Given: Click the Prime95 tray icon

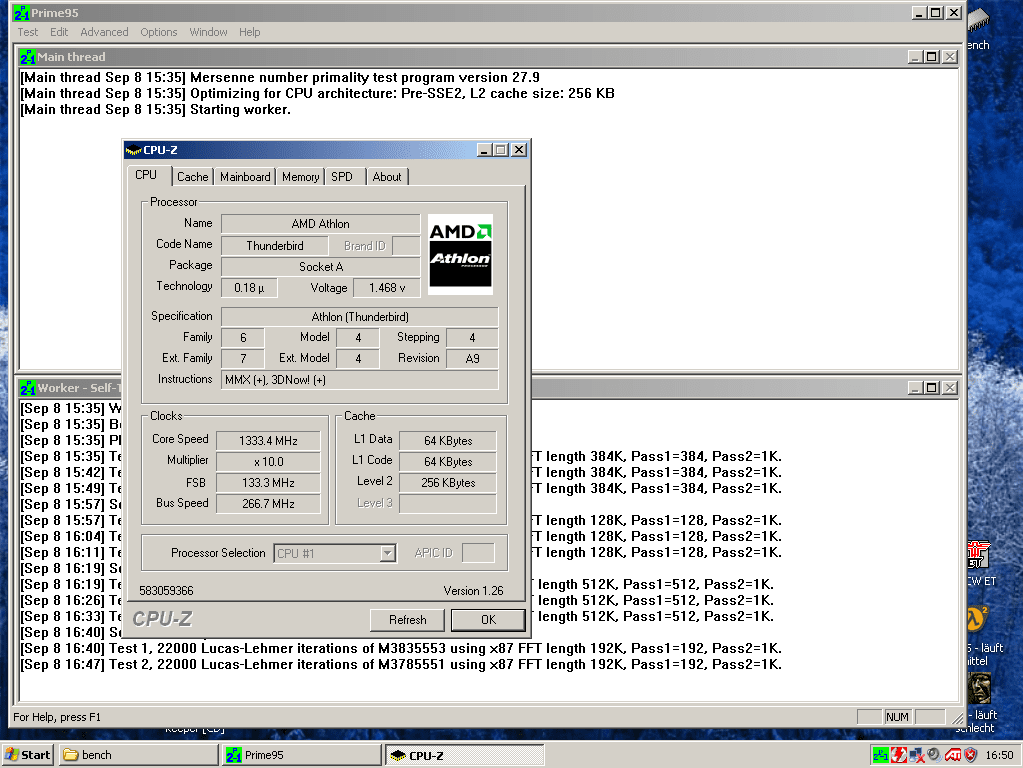Looking at the screenshot, I should coord(880,755).
